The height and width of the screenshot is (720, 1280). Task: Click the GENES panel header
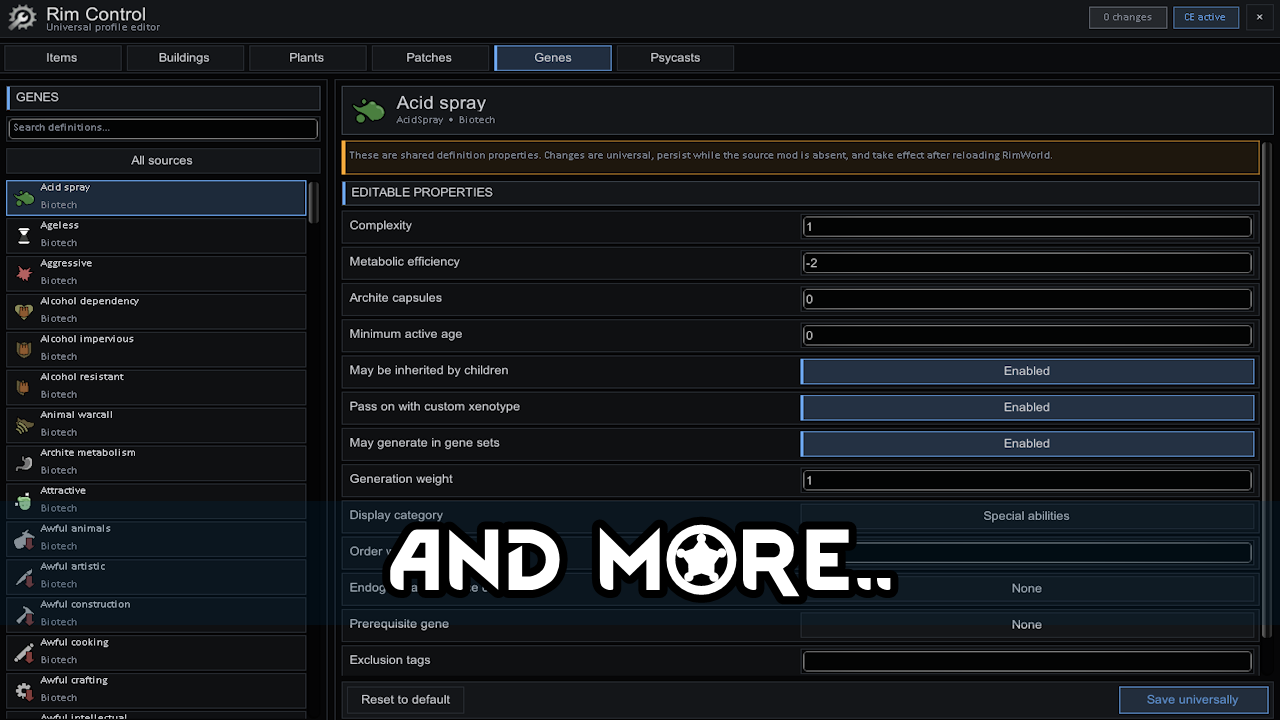click(x=163, y=97)
